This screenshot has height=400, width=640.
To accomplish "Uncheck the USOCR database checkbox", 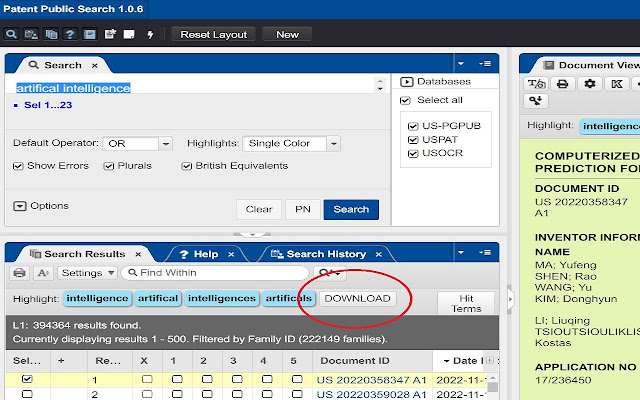I will click(413, 153).
